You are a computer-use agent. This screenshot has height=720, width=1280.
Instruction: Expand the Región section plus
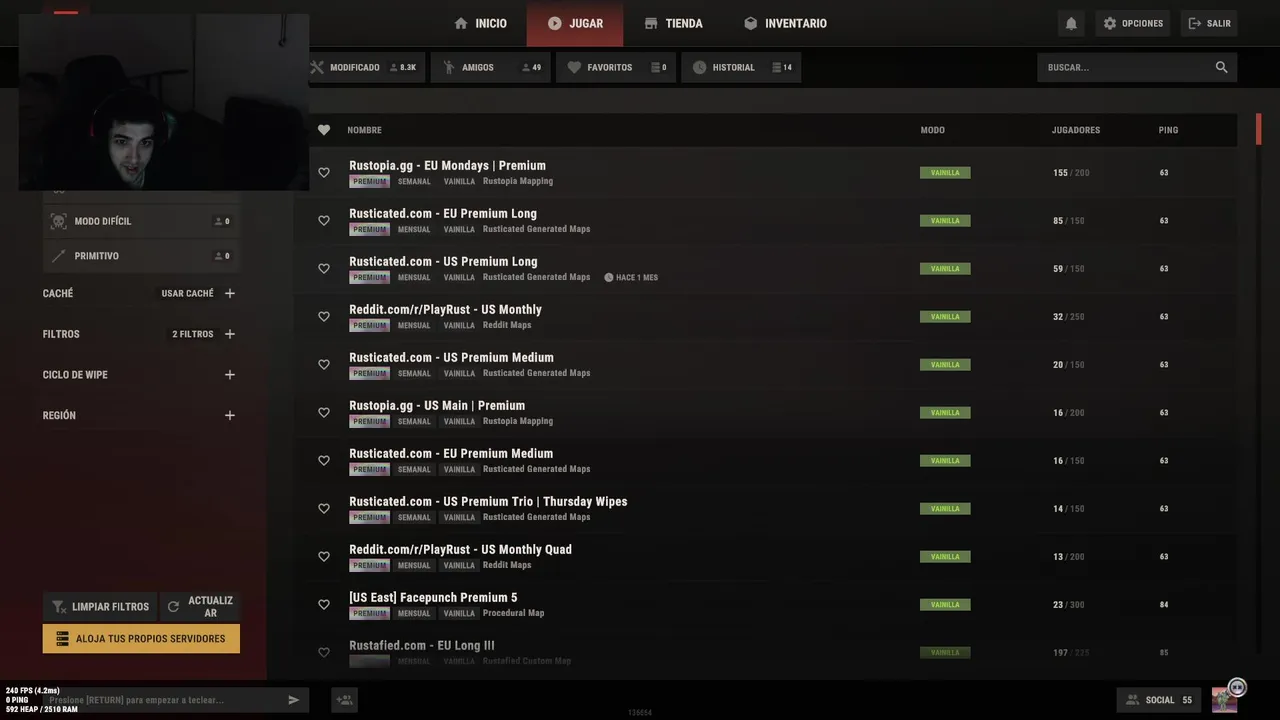(x=230, y=415)
